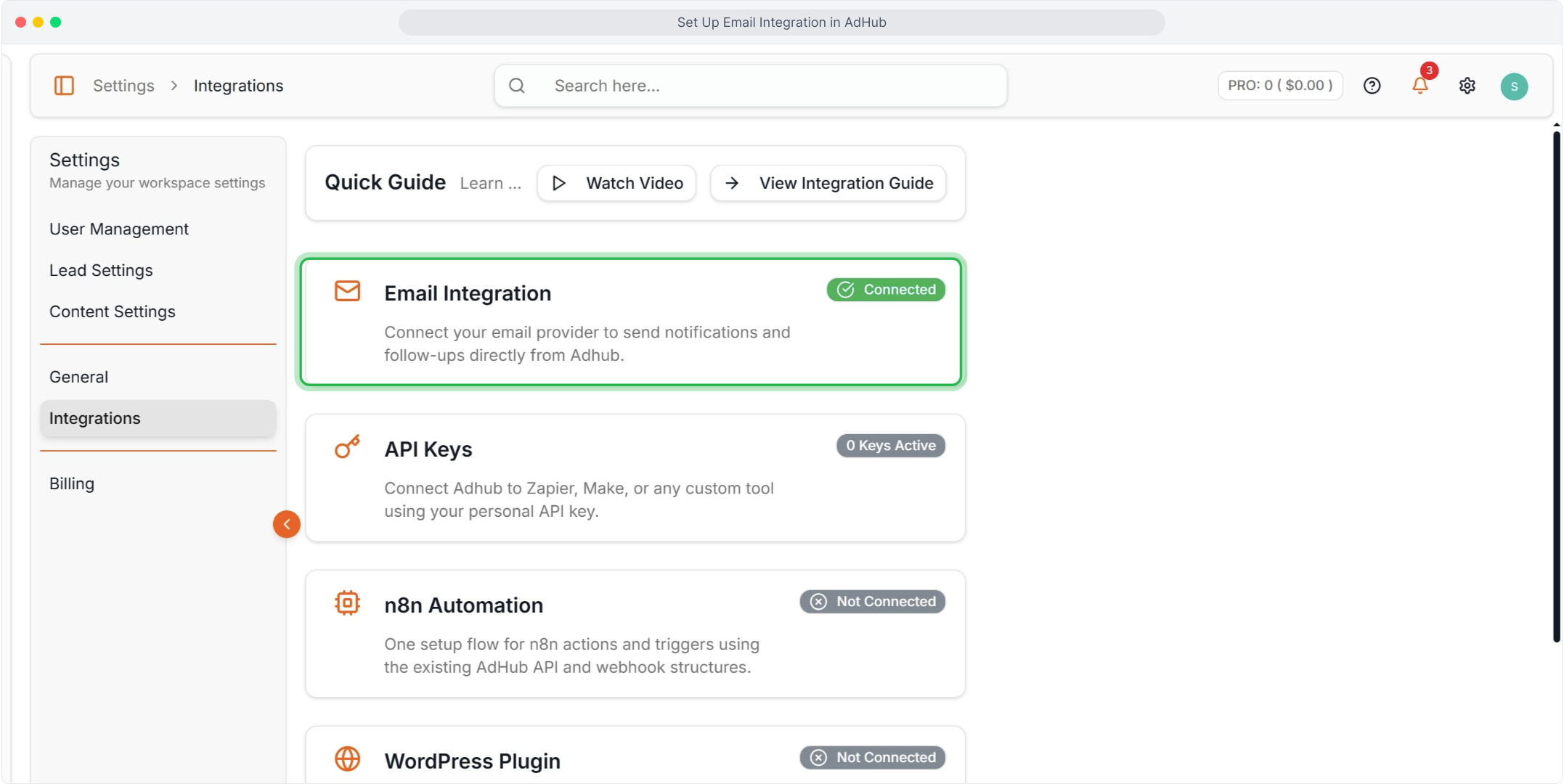Click WordPress Plugin Not Connected badge
1564x784 pixels.
873,758
